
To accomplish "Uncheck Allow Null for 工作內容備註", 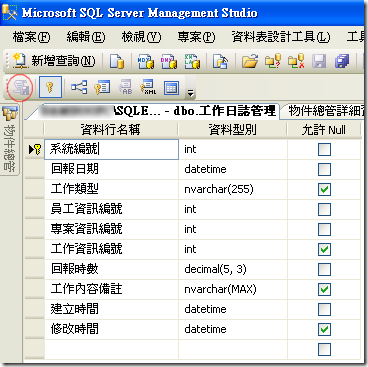I will [x=324, y=289].
